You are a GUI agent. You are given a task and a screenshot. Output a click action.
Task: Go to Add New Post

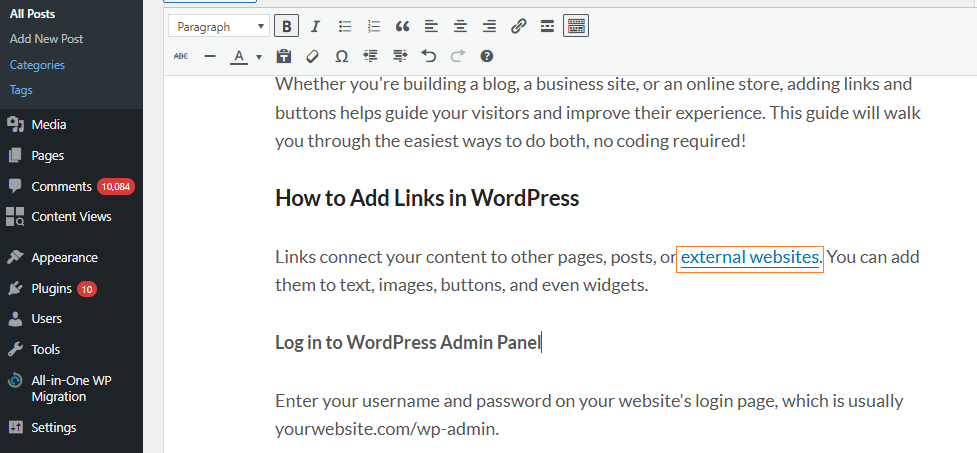click(x=46, y=39)
